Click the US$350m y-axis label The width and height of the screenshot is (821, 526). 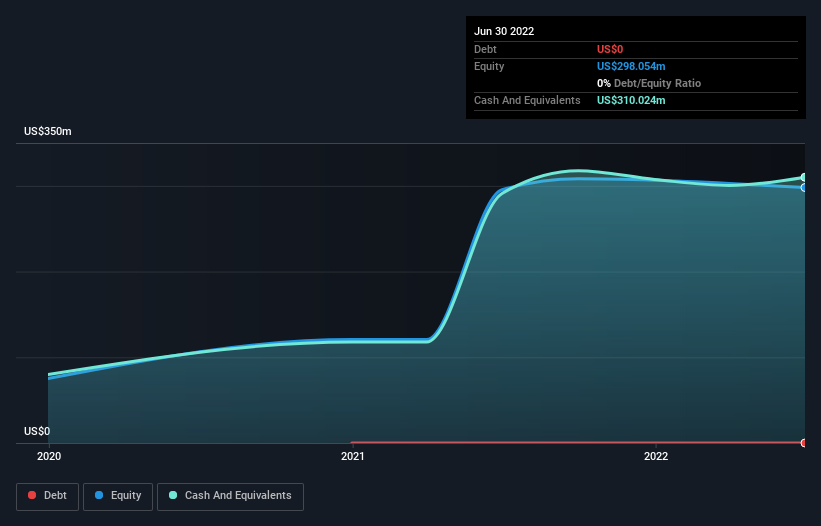pyautogui.click(x=48, y=131)
